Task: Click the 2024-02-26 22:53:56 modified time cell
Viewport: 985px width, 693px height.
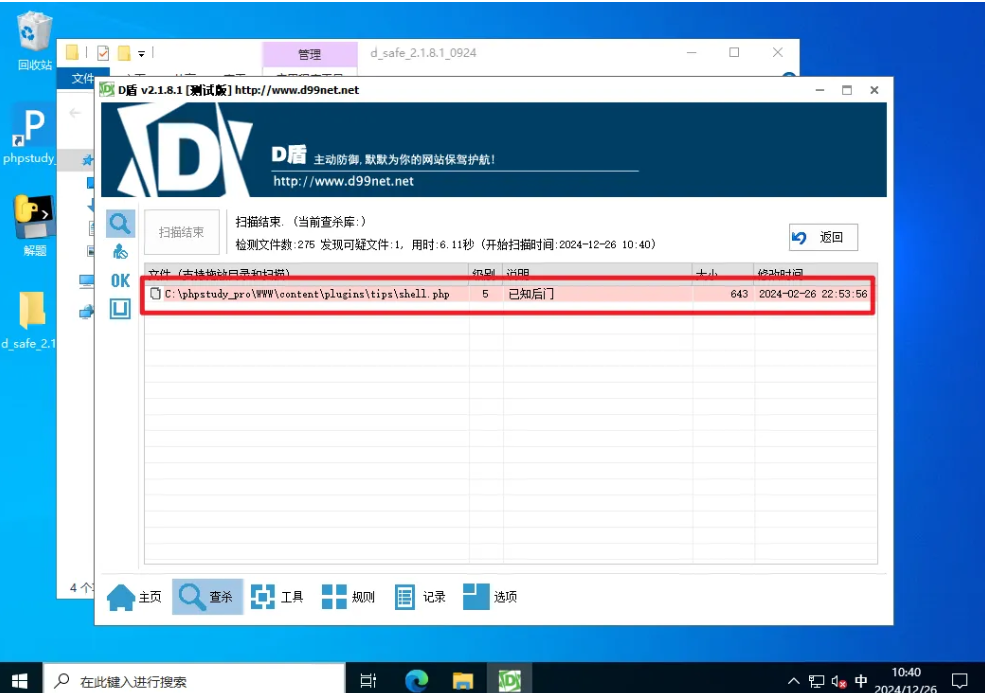Action: pyautogui.click(x=813, y=294)
